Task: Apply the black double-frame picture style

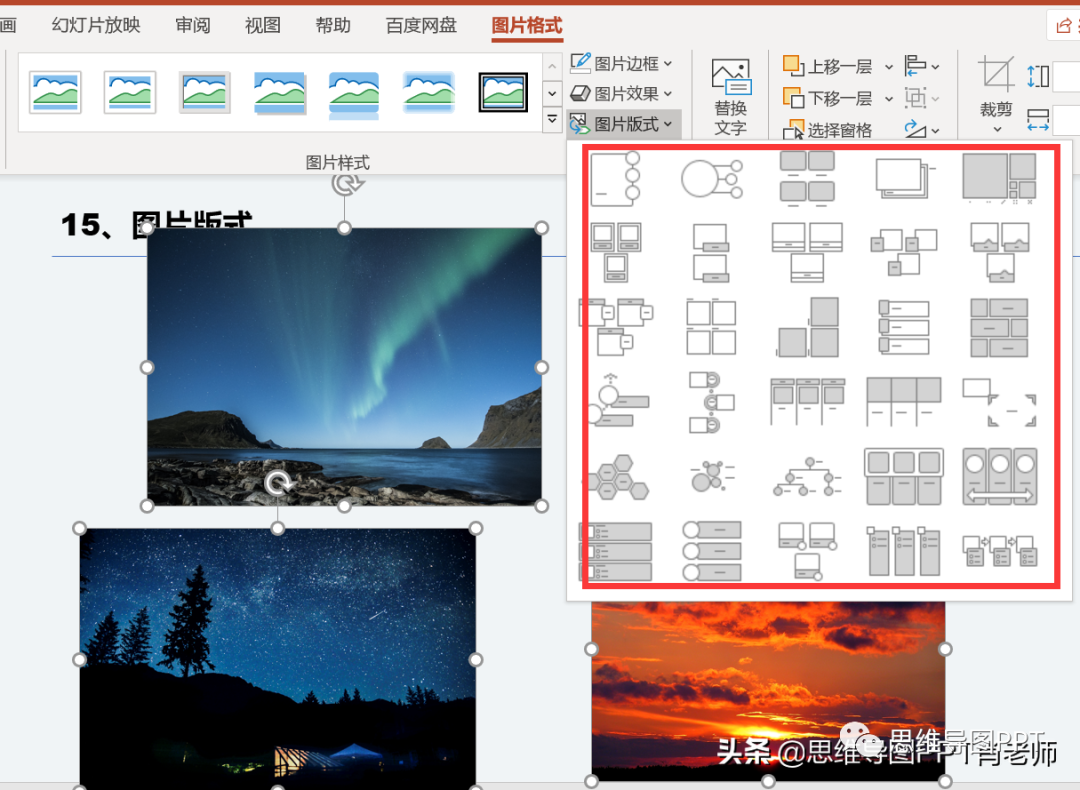Action: coord(503,92)
